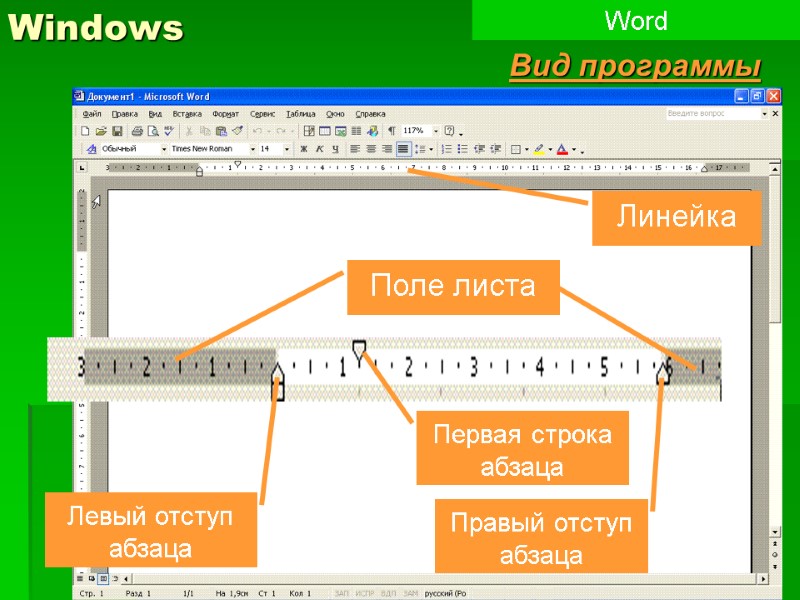Open the font size 14 dropdown

(287, 149)
